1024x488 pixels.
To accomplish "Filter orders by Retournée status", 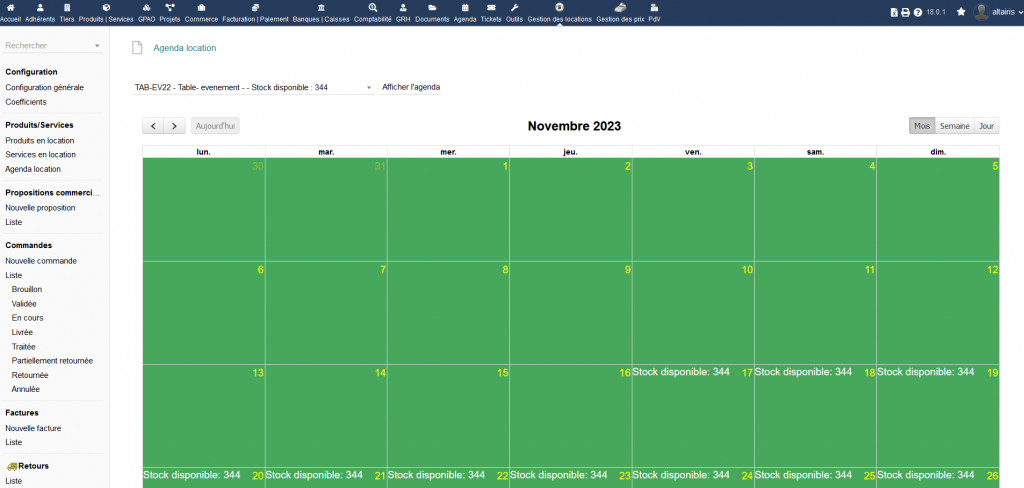I will pyautogui.click(x=30, y=375).
